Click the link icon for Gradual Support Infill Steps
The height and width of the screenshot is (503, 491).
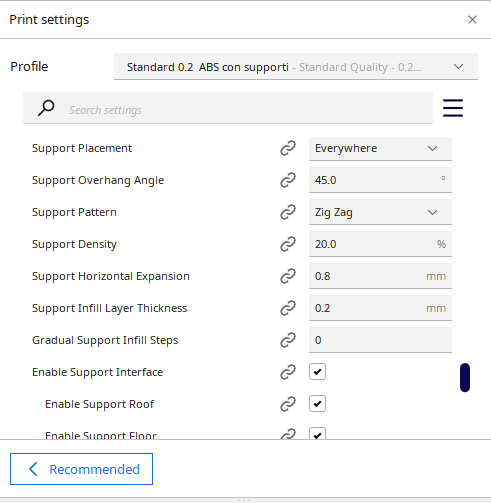click(288, 340)
